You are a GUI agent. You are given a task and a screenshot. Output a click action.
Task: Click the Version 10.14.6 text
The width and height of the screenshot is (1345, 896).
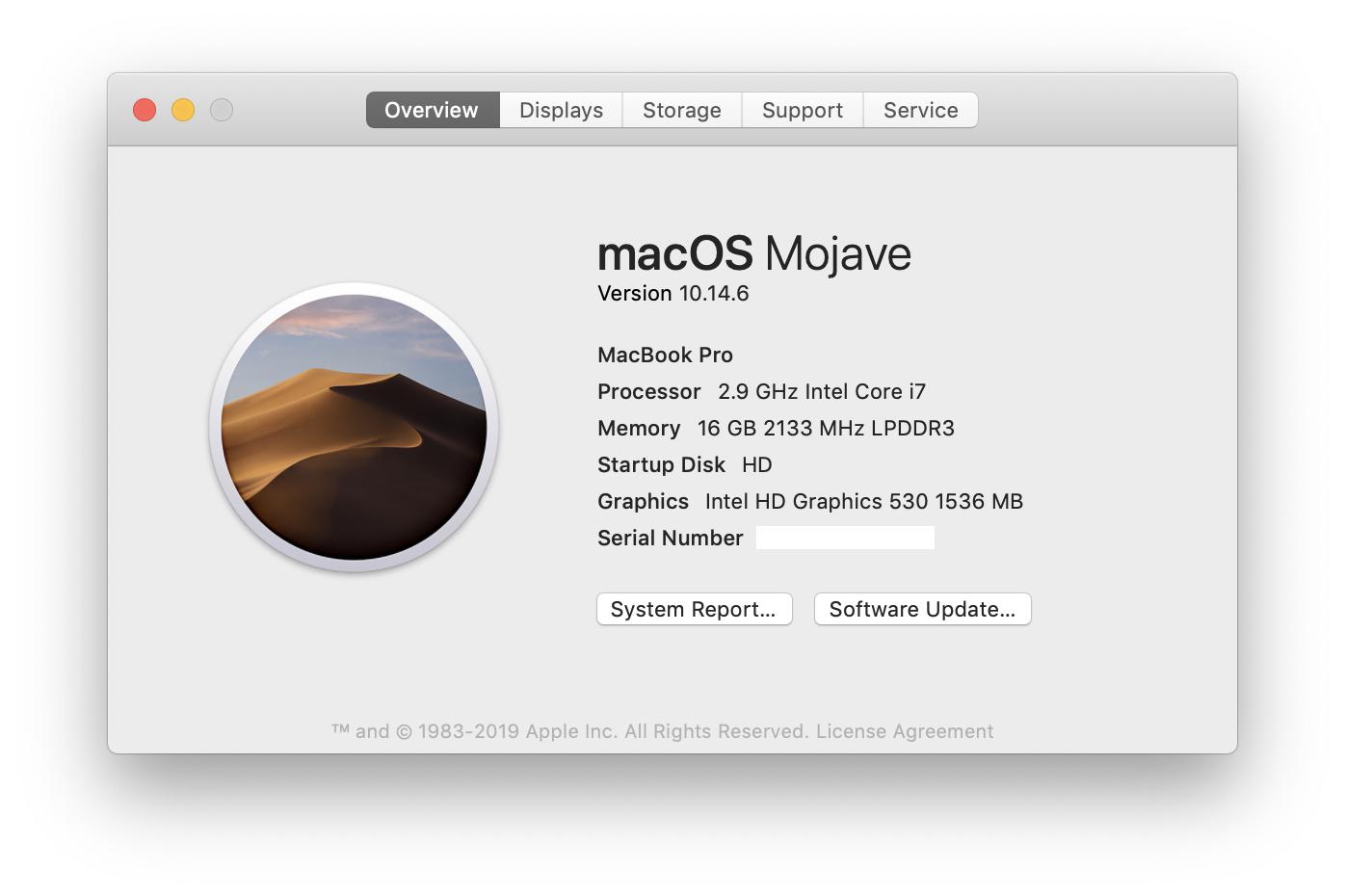pos(673,293)
